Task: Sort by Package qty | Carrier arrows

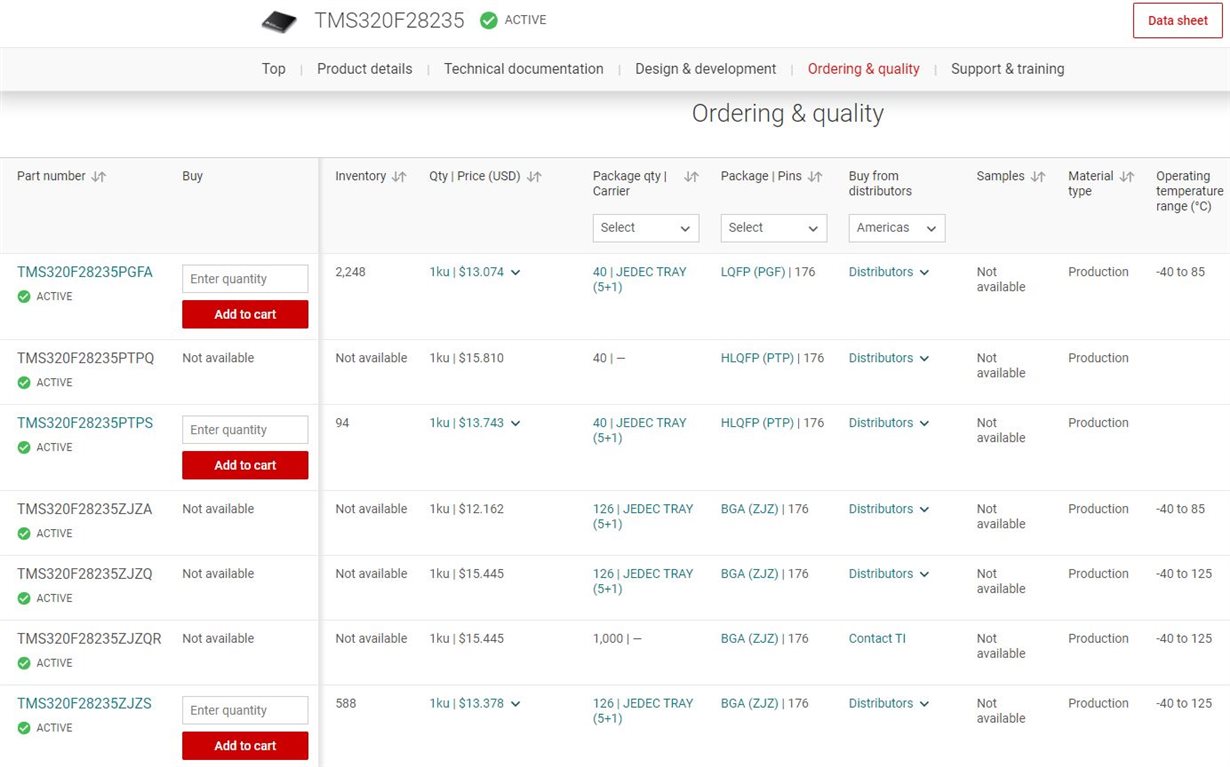Action: tap(691, 176)
